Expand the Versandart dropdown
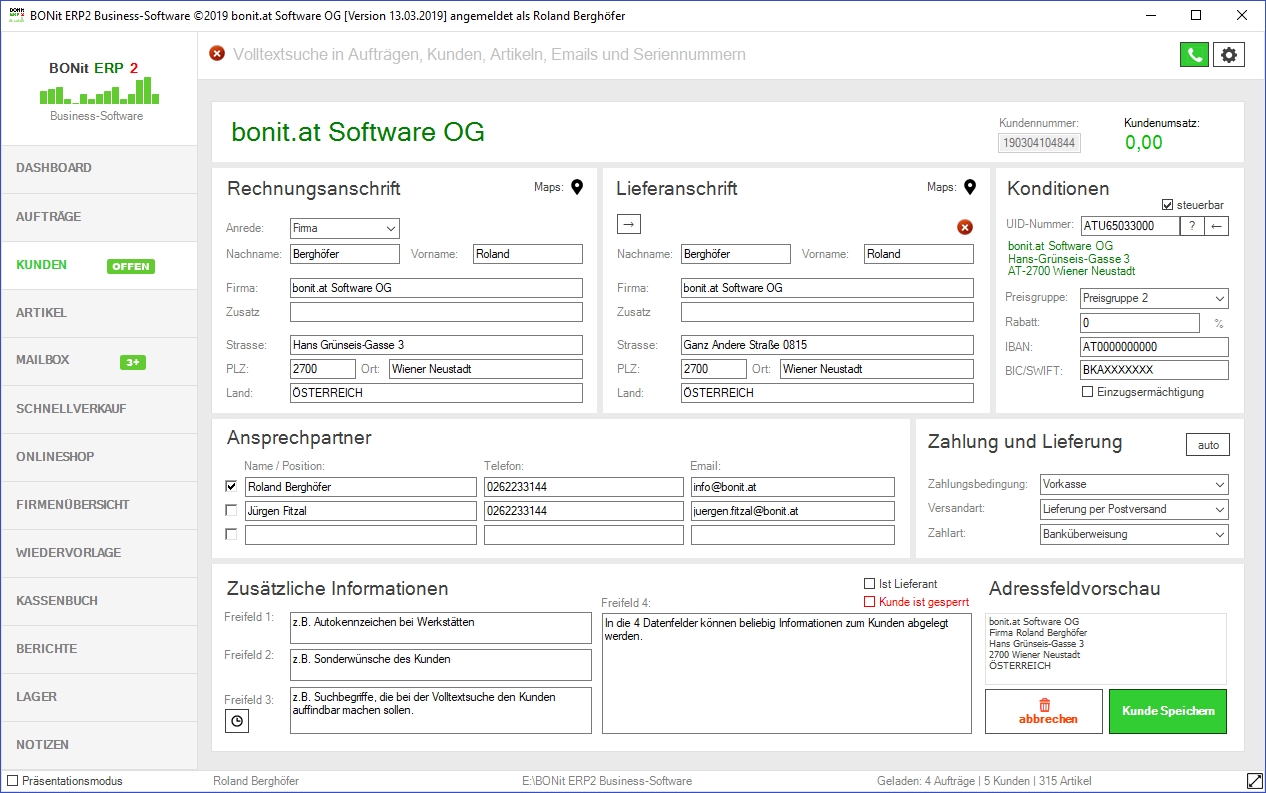The height and width of the screenshot is (793, 1266). 1134,509
